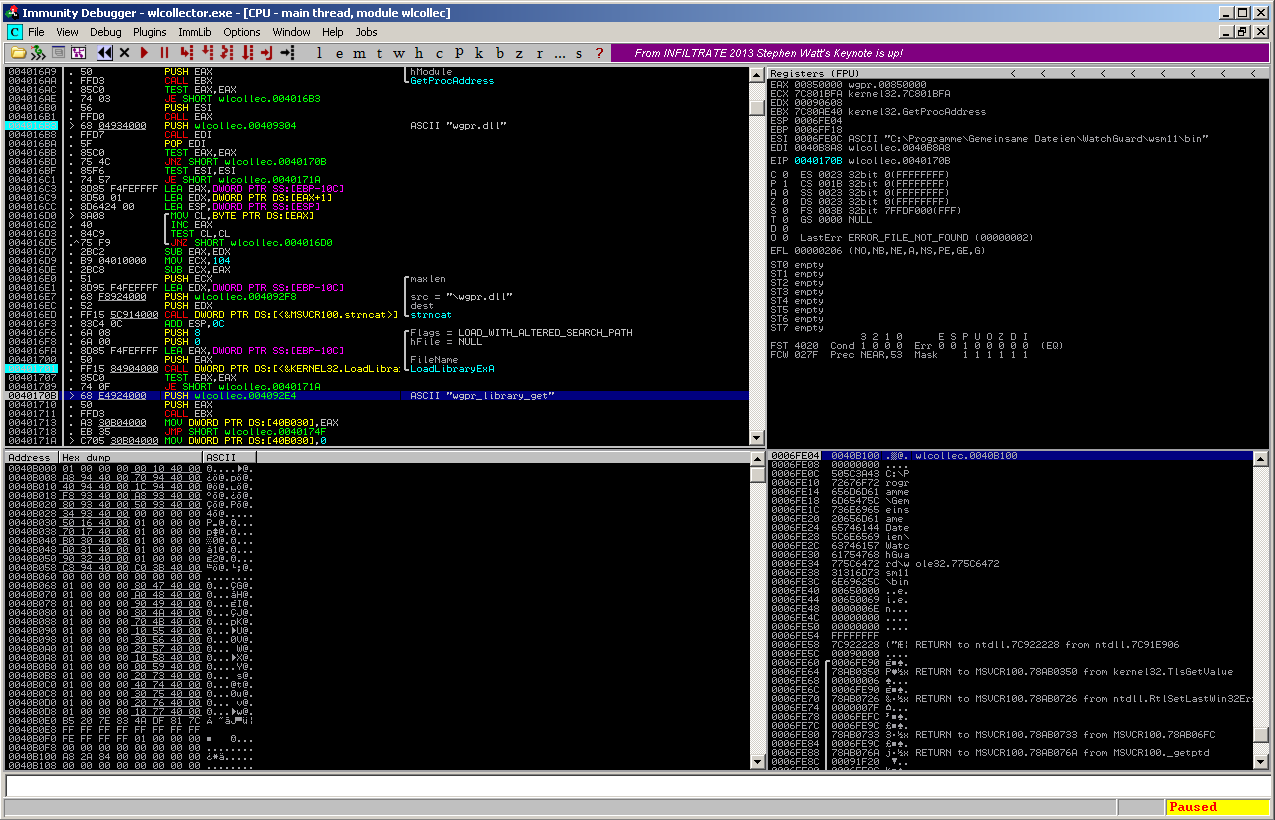Open a file with the folder icon
Screen dimensions: 1275x820
[x=18, y=52]
